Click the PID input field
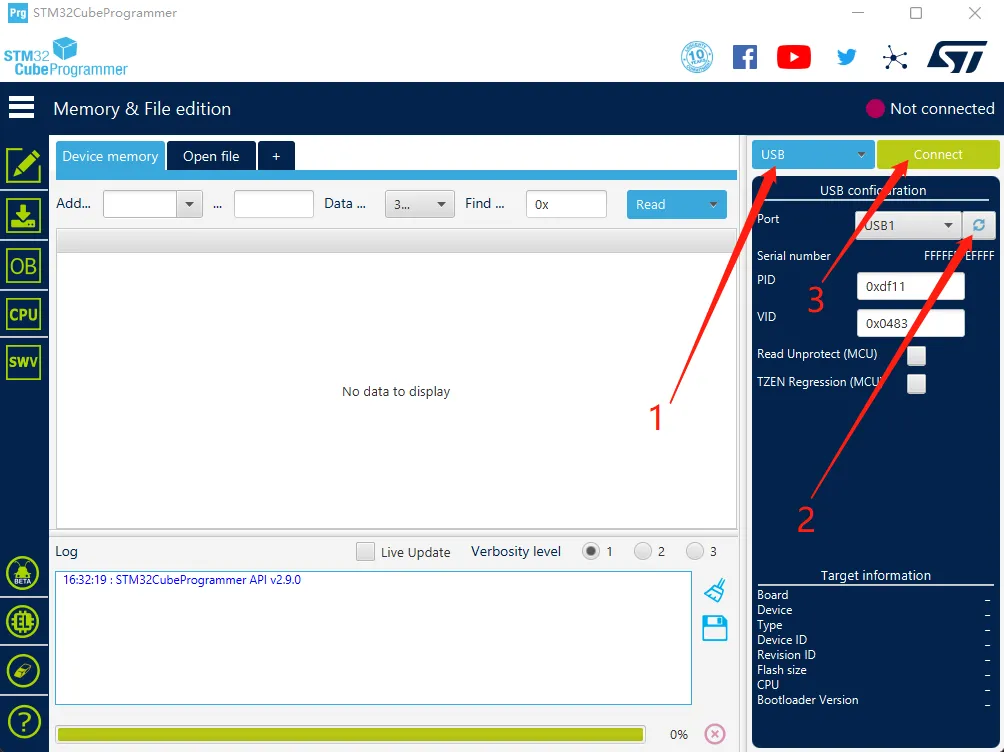Screen dimensions: 1004x752 [x=910, y=286]
